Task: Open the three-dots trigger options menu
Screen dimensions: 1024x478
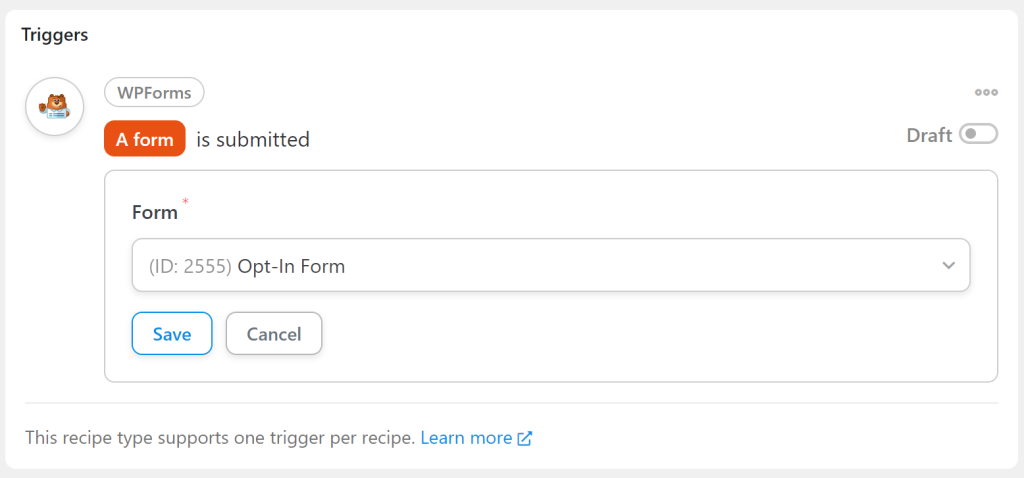Action: [x=986, y=93]
